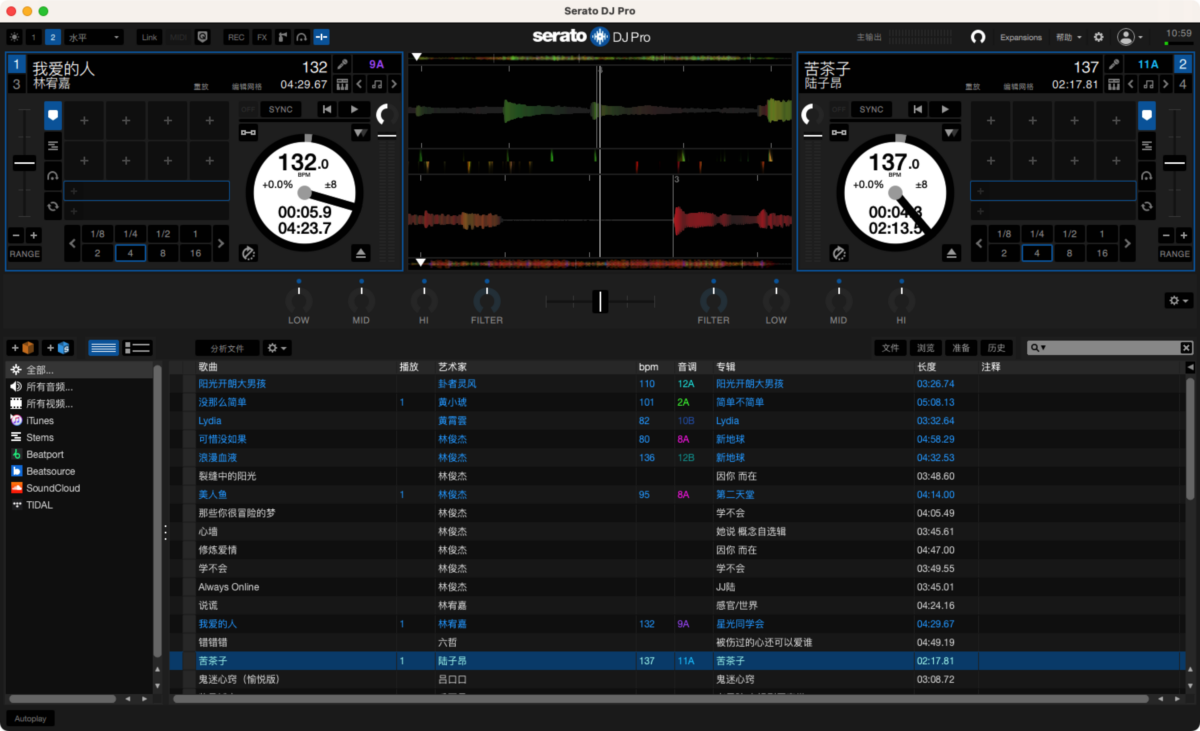The height and width of the screenshot is (731, 1200).
Task: Open the 浏览 browse tab
Action: coord(926,348)
